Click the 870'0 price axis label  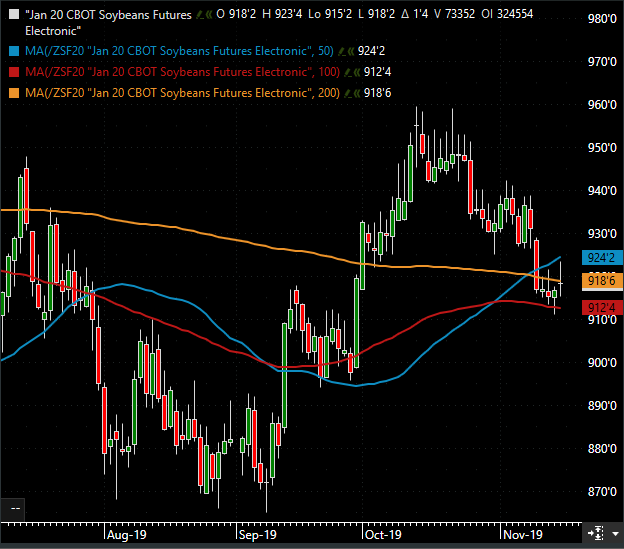point(602,492)
